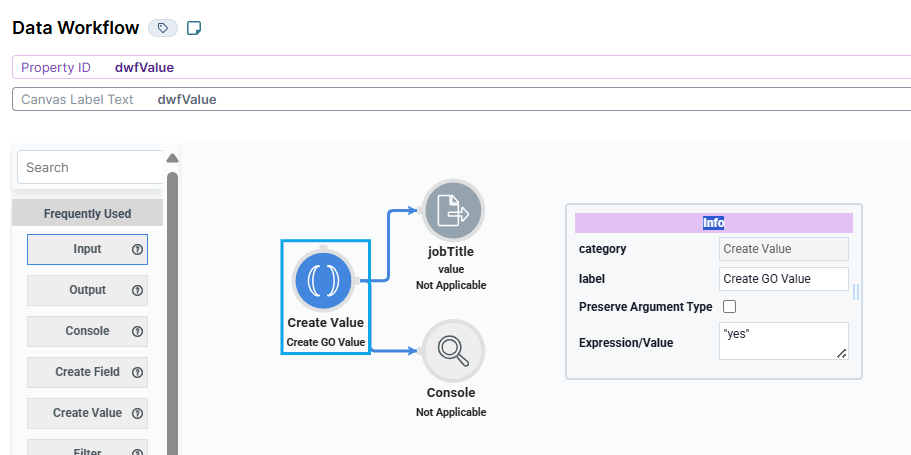Click the Data Workflow heading
Image resolution: width=911 pixels, height=455 pixels.
click(x=76, y=28)
